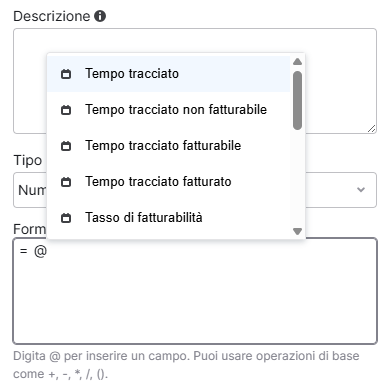383x389 pixels.
Task: Click the icon left of Tempo tracciato fatturabile
Action: click(66, 146)
